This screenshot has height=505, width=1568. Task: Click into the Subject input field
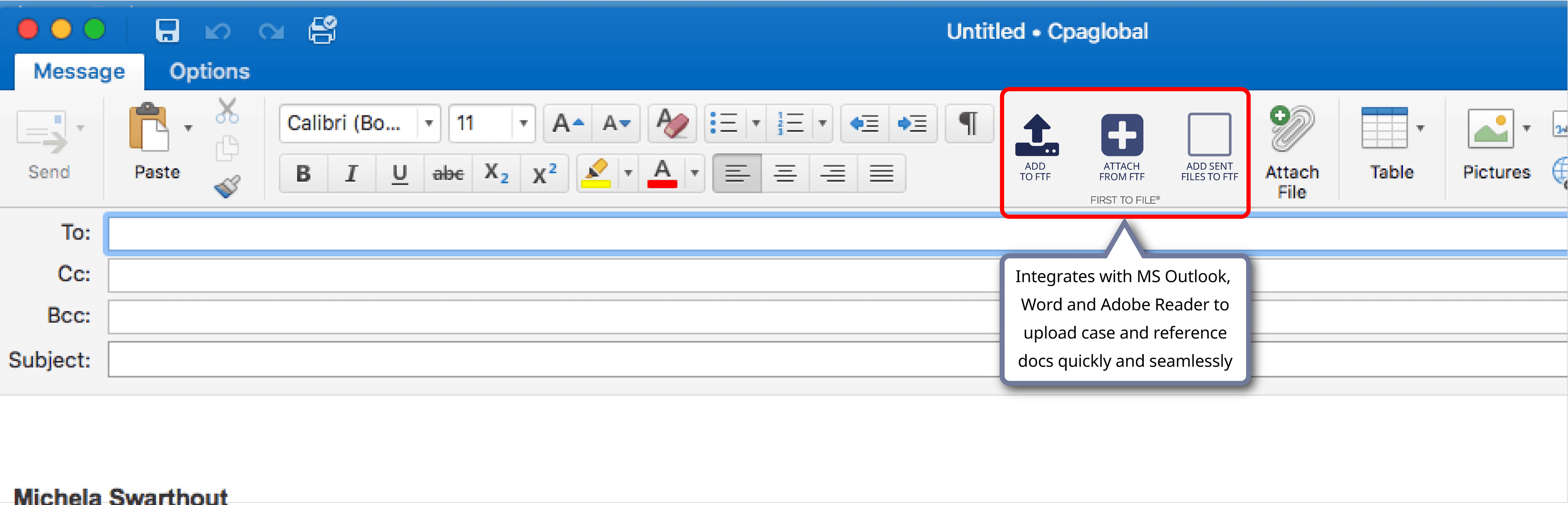(x=548, y=360)
